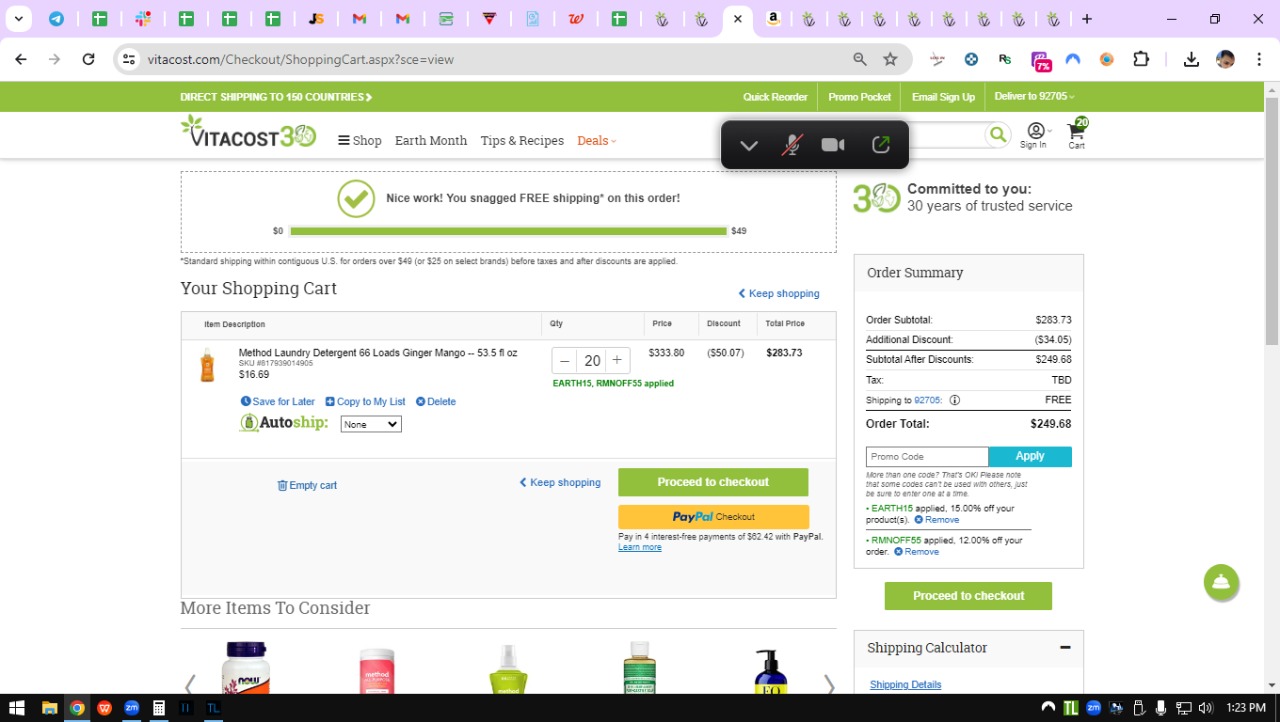The height and width of the screenshot is (722, 1280).
Task: Bookmark this page with the star
Action: [890, 59]
